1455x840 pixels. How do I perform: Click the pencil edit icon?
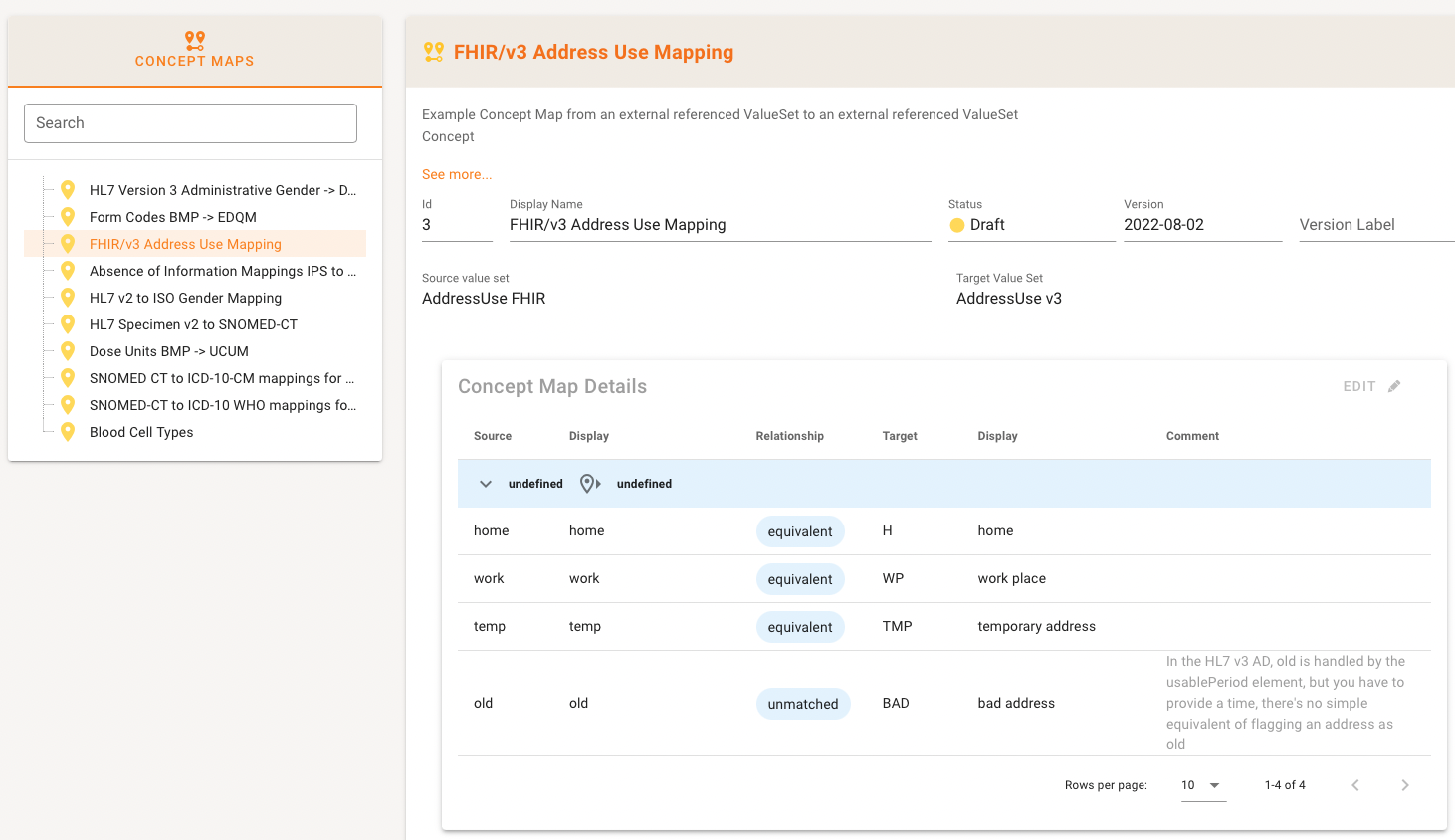pos(1394,386)
